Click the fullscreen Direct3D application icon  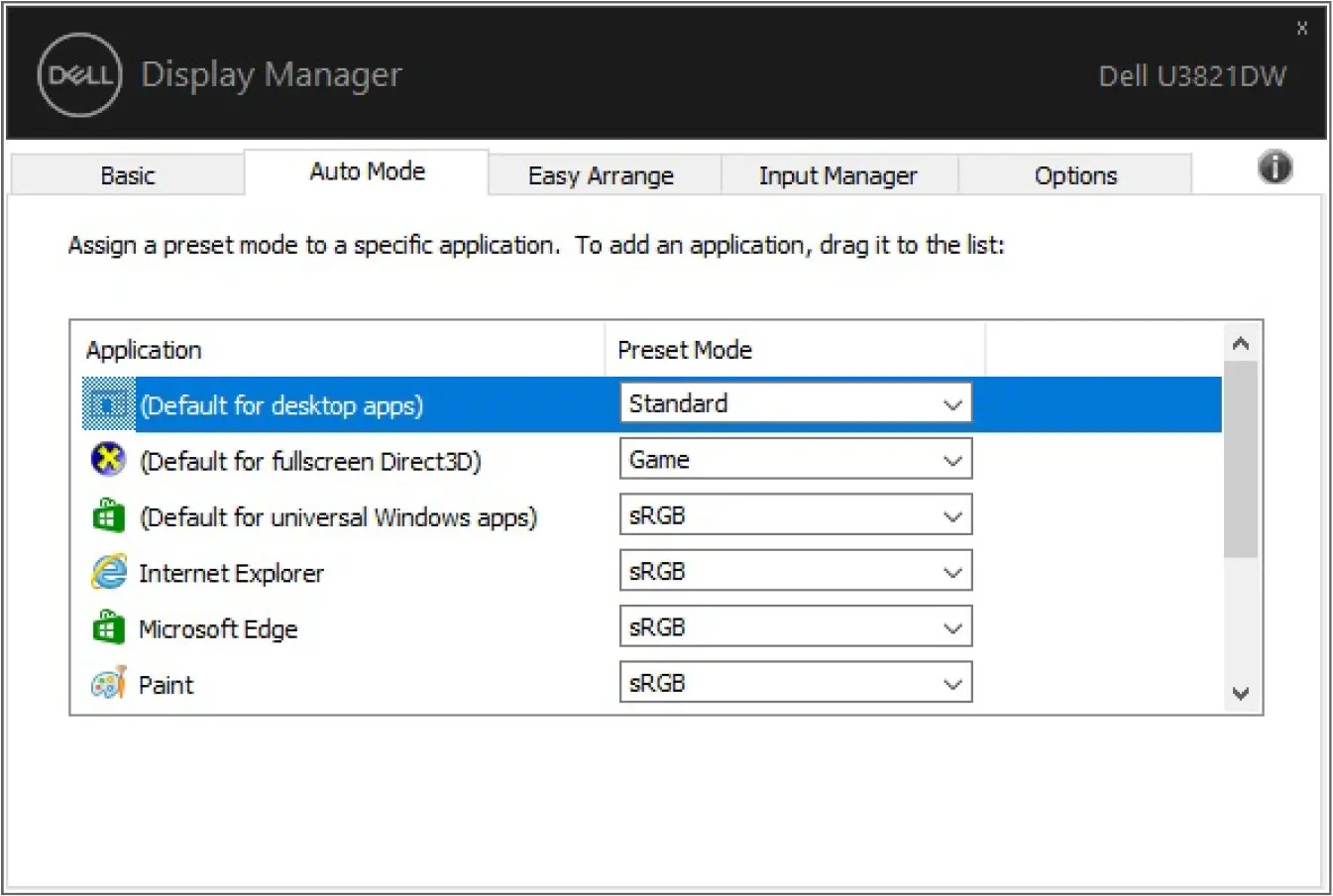pos(107,461)
